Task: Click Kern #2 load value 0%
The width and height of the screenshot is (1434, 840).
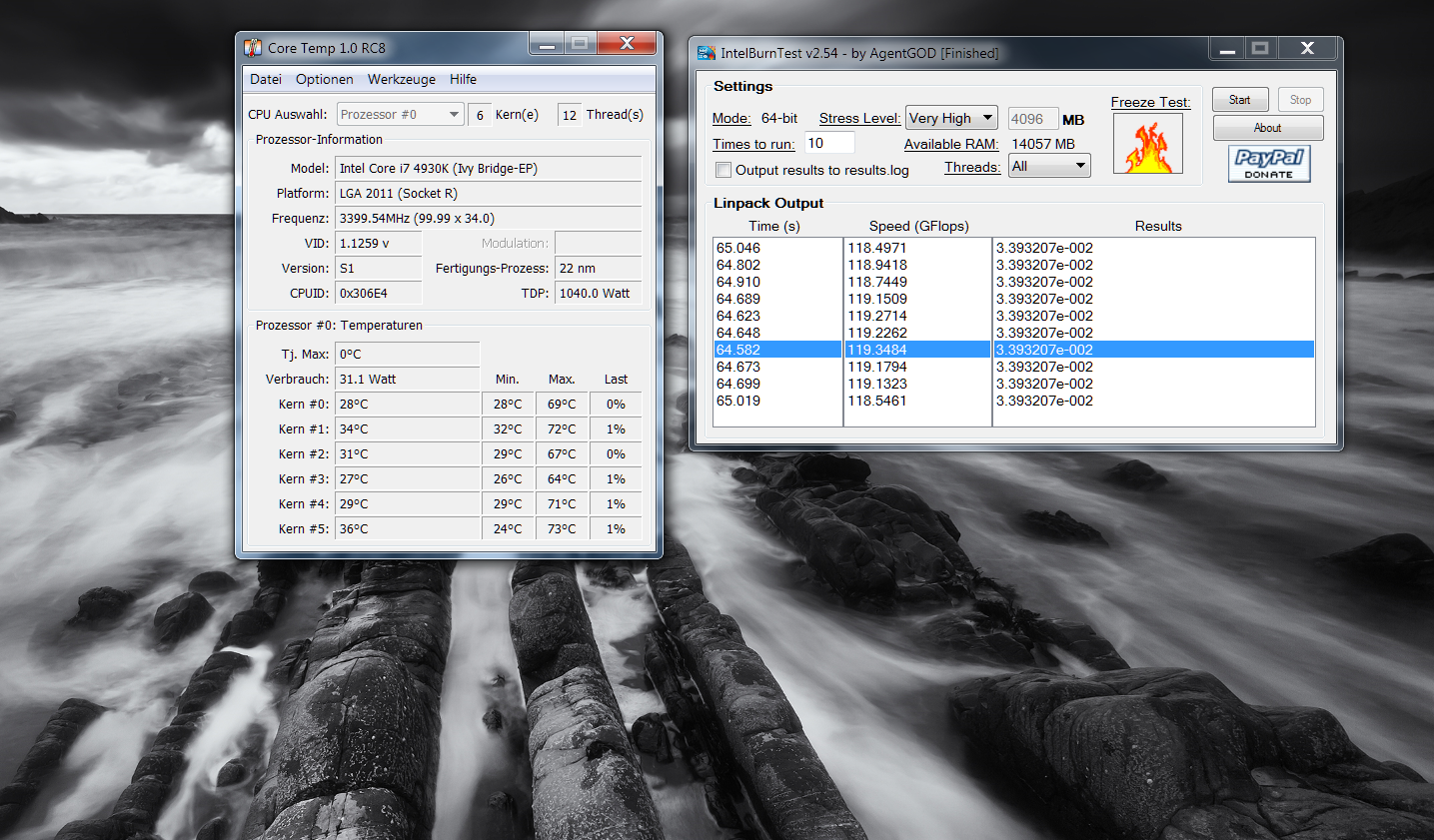Action: coord(616,454)
